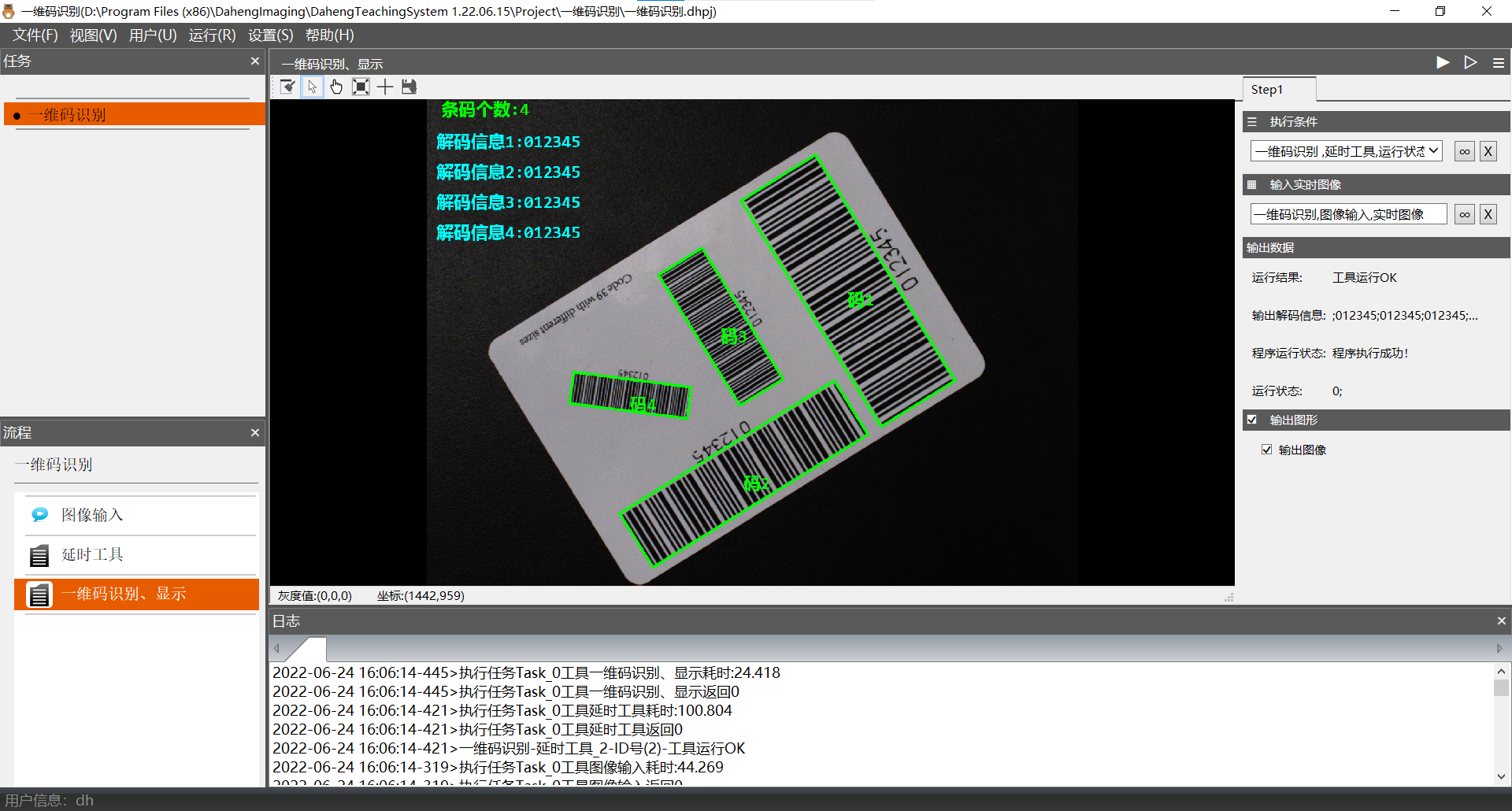This screenshot has width=1512, height=811.
Task: Click the 条码个数:4 overlay text
Action: pyautogui.click(x=485, y=109)
